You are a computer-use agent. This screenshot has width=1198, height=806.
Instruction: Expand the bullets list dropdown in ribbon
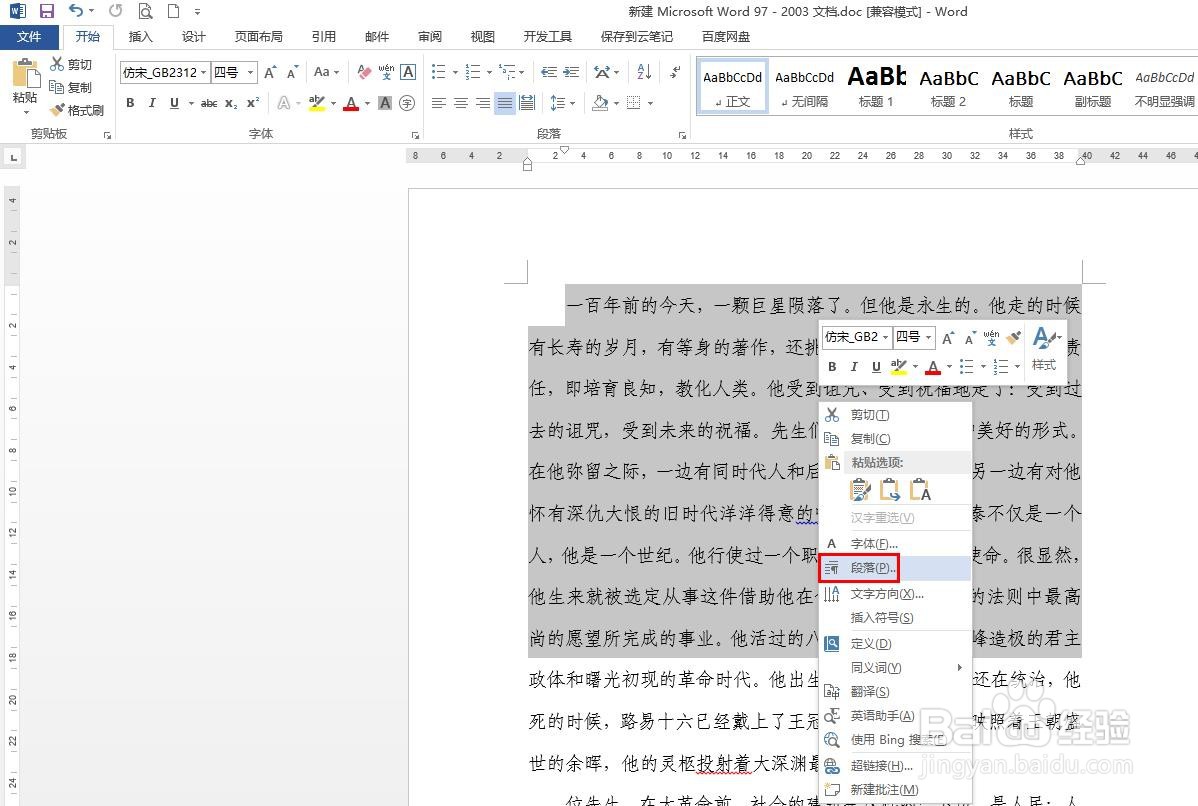[x=455, y=73]
